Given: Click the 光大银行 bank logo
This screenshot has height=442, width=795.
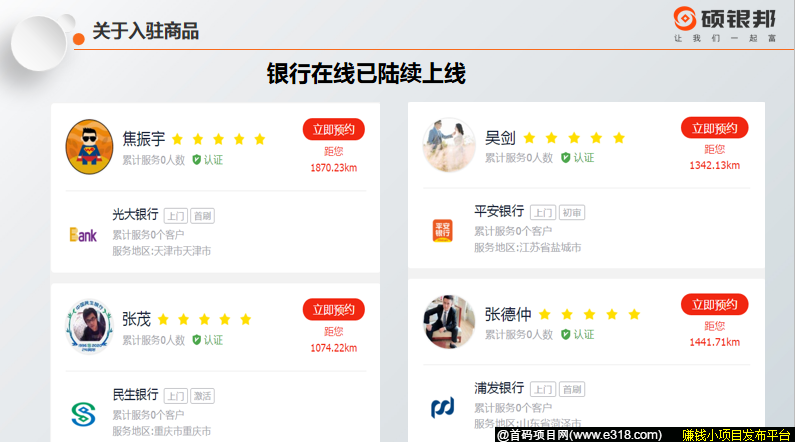Looking at the screenshot, I should click(x=83, y=235).
